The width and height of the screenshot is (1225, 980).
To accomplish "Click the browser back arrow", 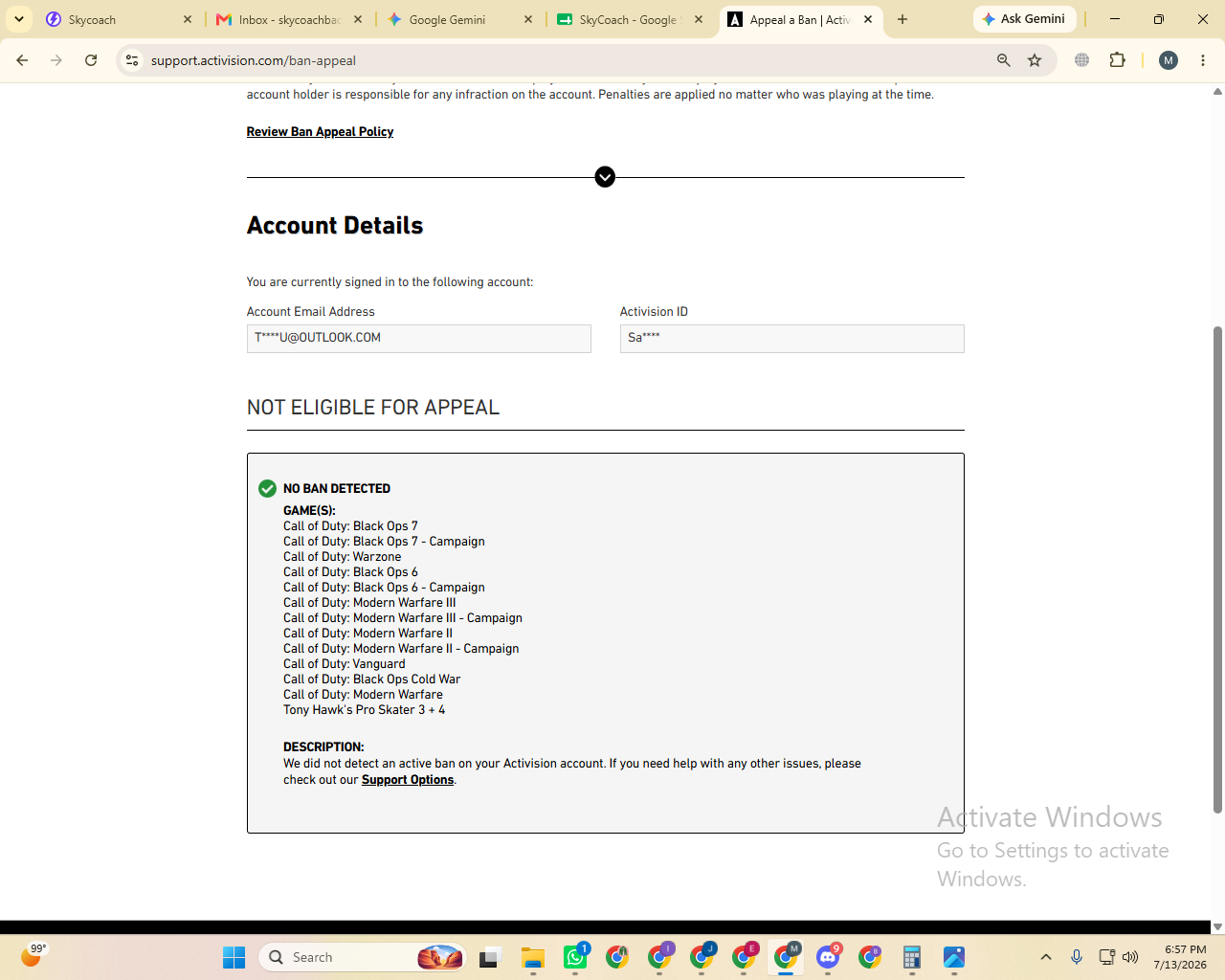I will point(22,60).
